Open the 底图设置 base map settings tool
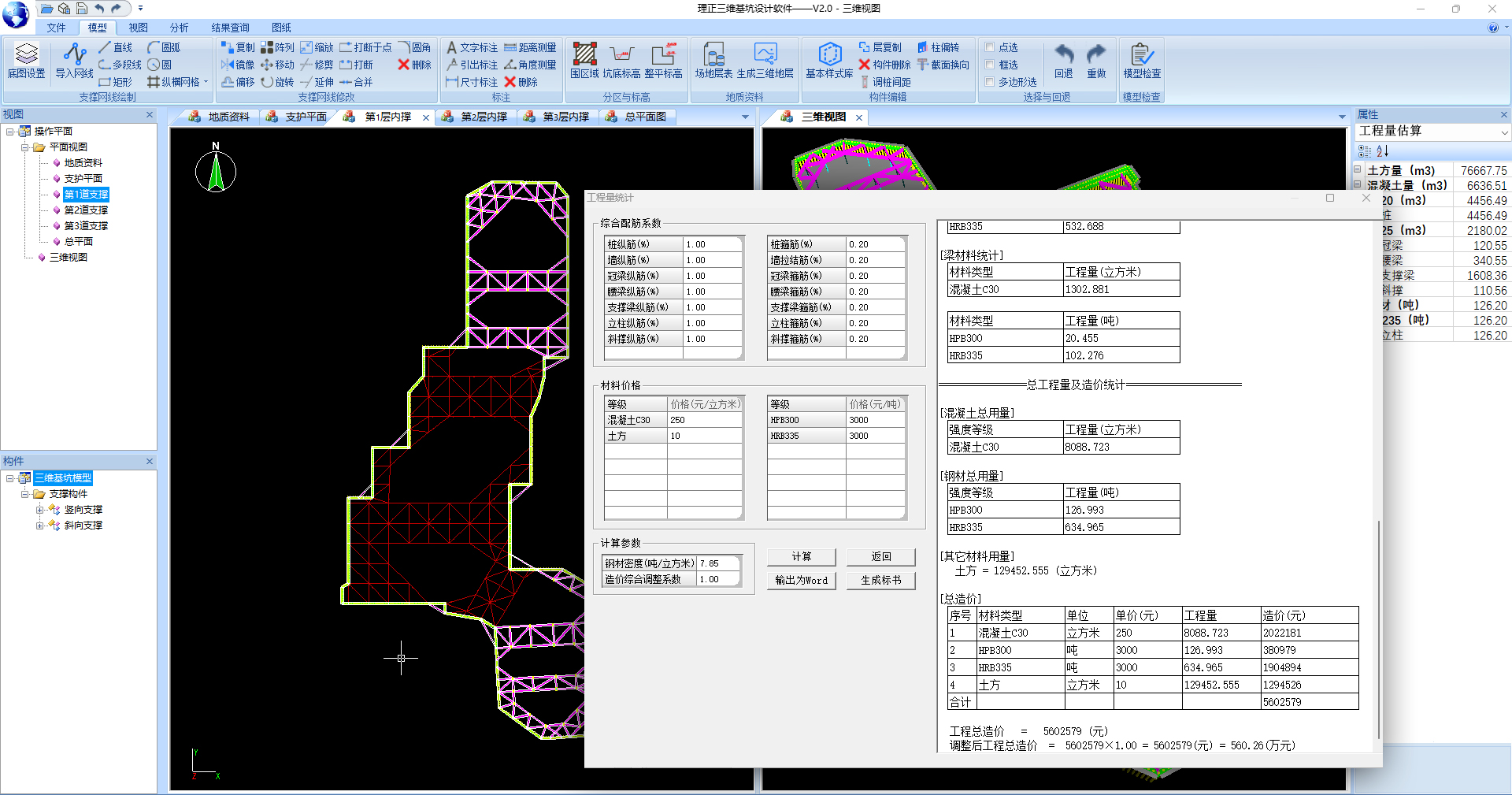The image size is (1512, 795). click(26, 60)
